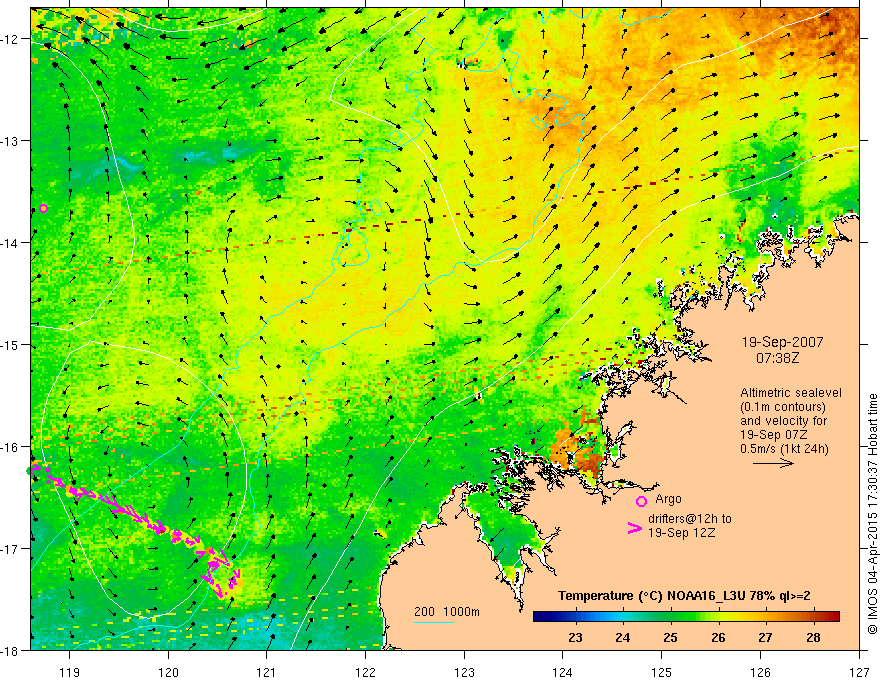Click longitude axis label '125'
The height and width of the screenshot is (680, 880).
(x=662, y=672)
